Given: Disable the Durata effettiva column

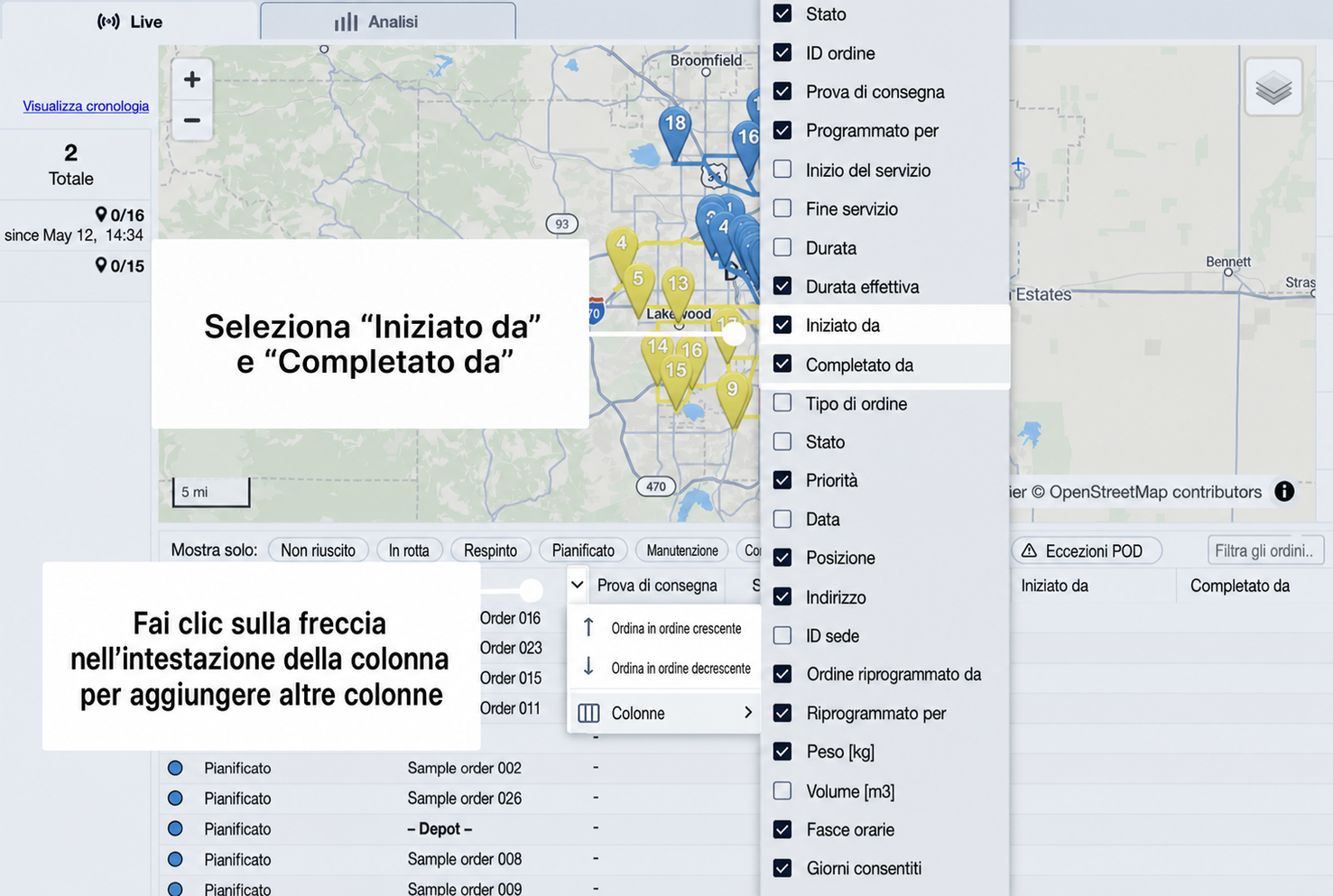Looking at the screenshot, I should click(x=782, y=286).
